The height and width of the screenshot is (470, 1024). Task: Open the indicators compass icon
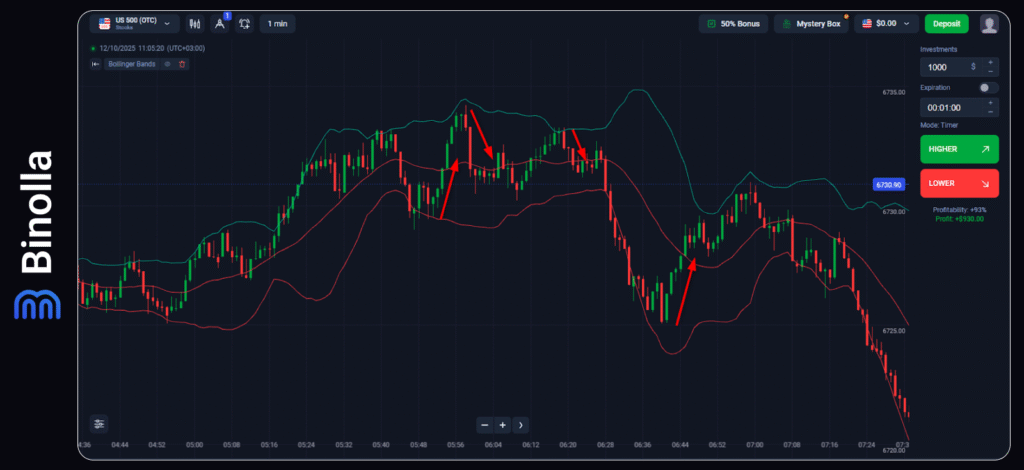pos(220,23)
